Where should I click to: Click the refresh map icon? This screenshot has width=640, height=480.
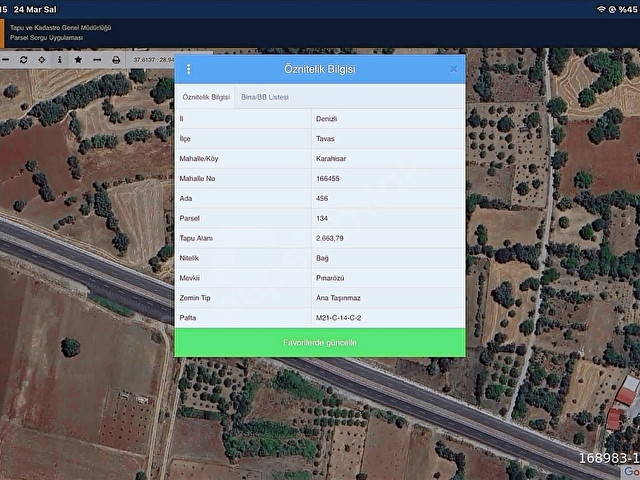(x=23, y=60)
